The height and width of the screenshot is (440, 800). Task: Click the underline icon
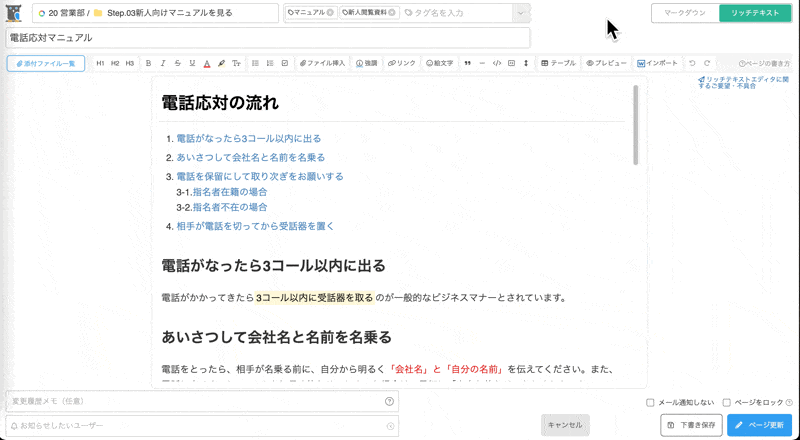[192, 63]
